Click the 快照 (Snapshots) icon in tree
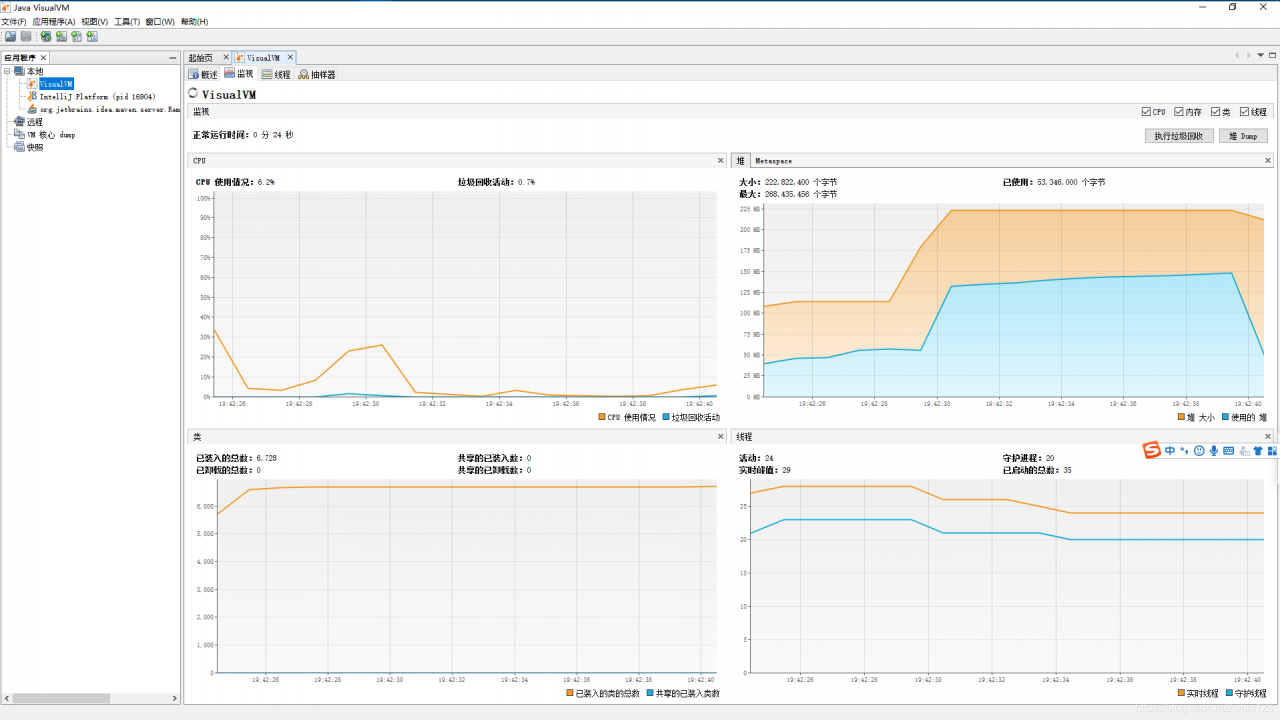 [19, 147]
